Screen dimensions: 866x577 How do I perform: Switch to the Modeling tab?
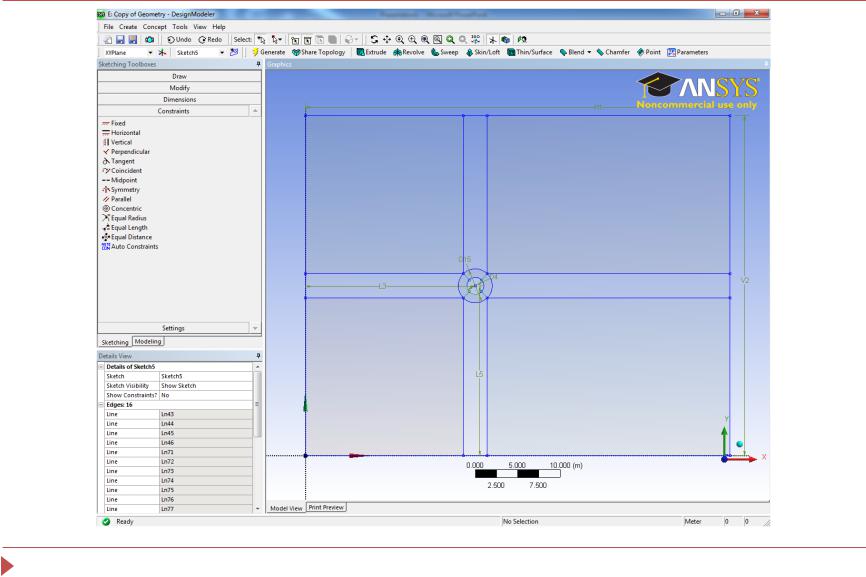click(148, 341)
